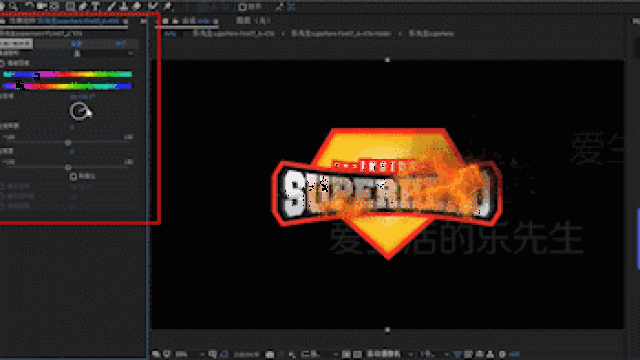Enable the snapping checkbox in toolbar
Viewport: 640px width, 360px height.
[242, 7]
